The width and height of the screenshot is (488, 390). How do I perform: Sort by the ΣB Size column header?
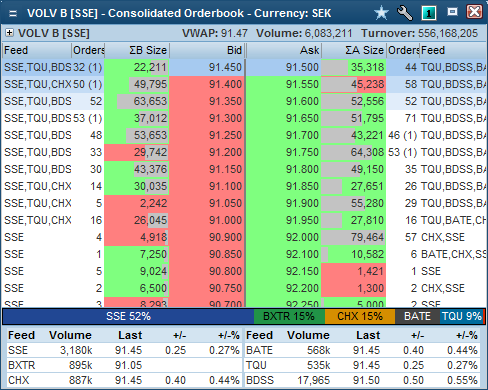[137, 50]
